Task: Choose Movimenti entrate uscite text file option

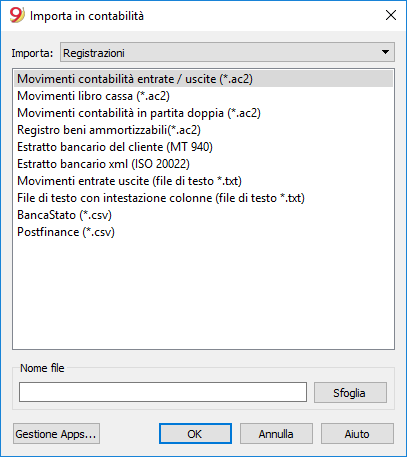Action: [203, 181]
